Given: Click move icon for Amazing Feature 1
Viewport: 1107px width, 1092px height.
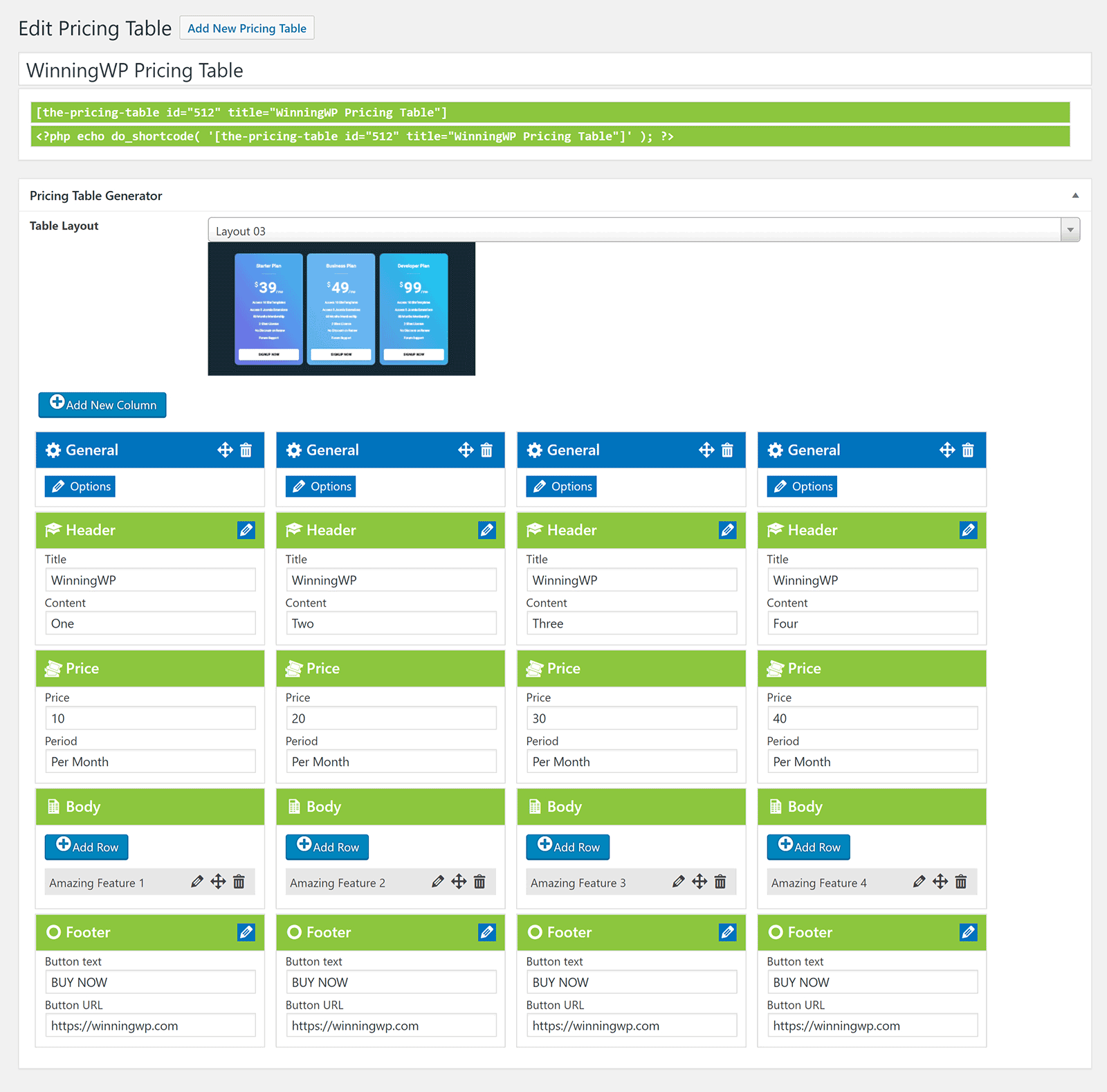Looking at the screenshot, I should (218, 882).
